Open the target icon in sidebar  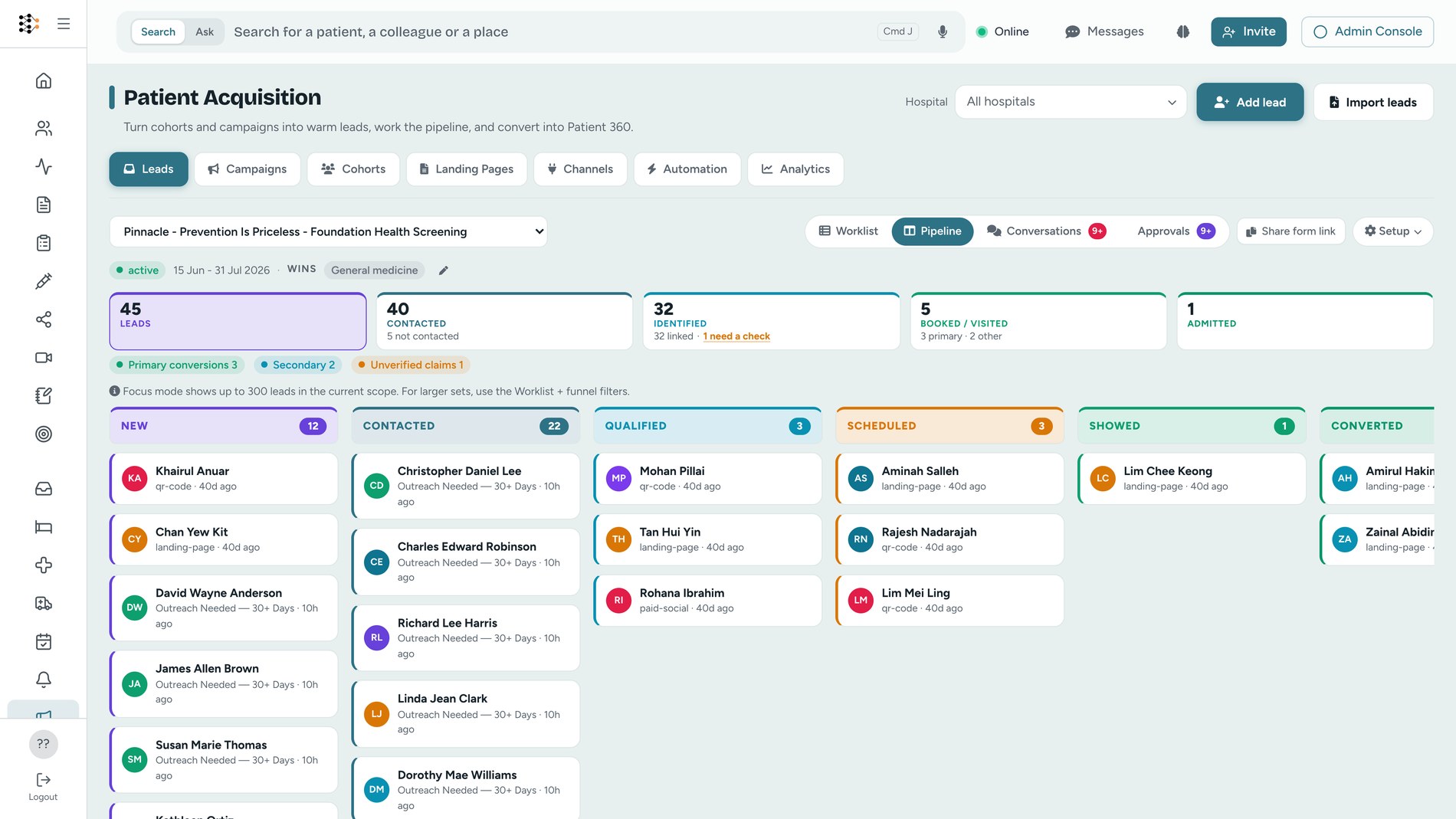click(44, 434)
